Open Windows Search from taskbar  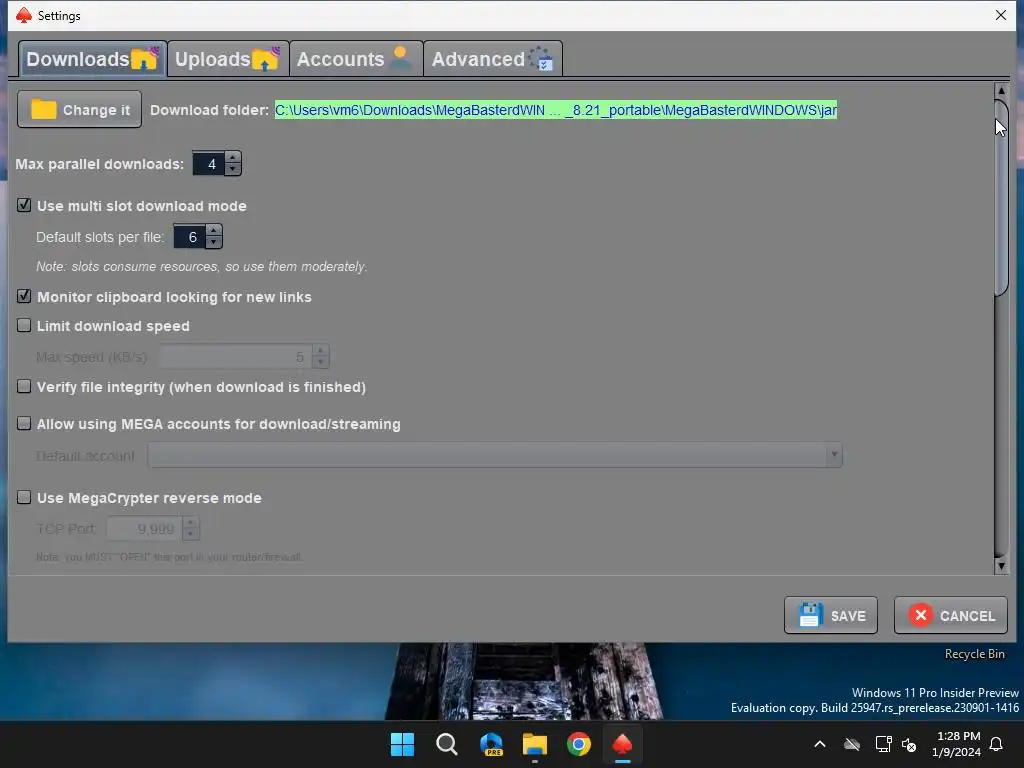(447, 744)
